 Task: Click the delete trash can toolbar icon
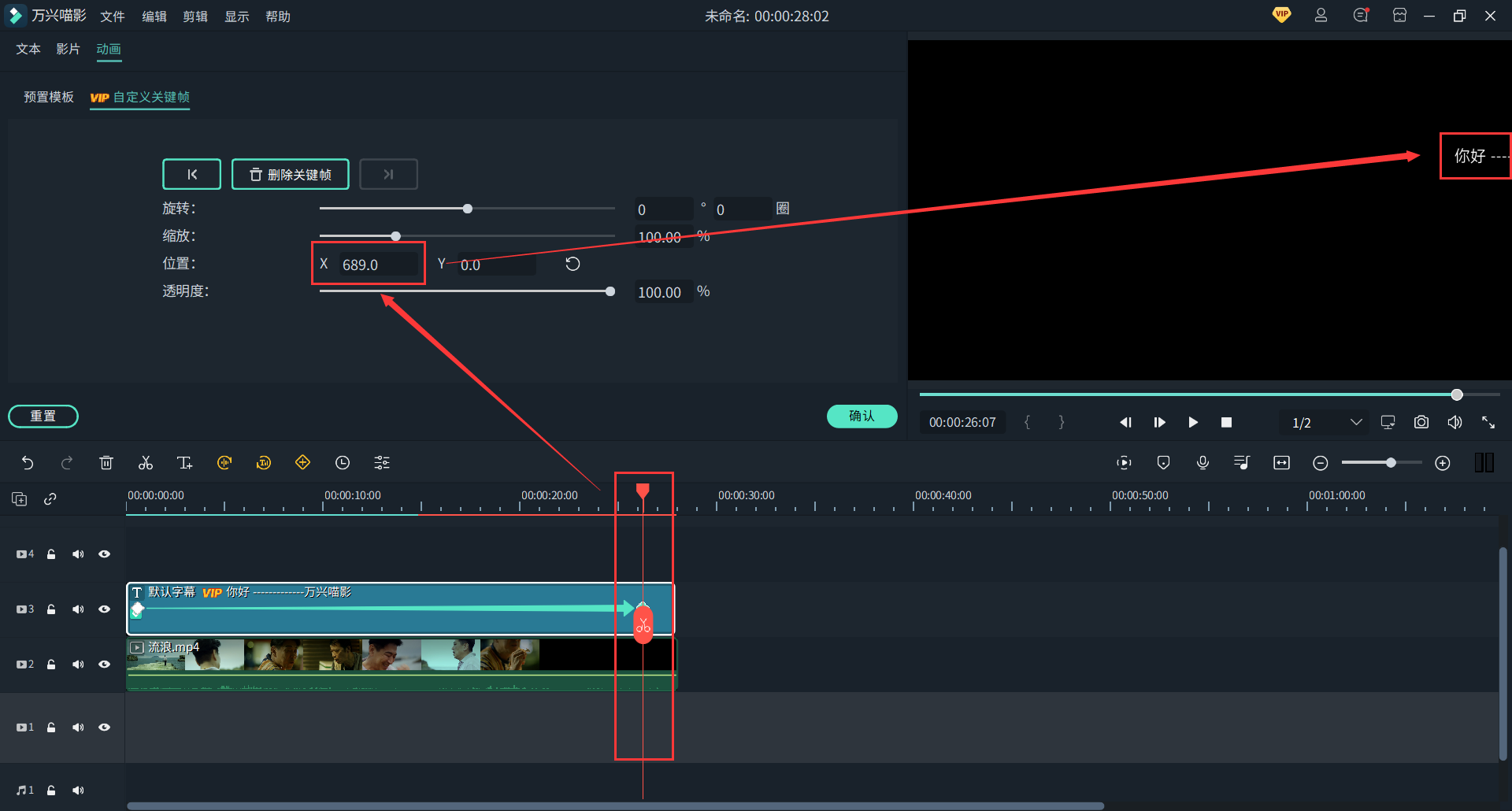tap(106, 463)
